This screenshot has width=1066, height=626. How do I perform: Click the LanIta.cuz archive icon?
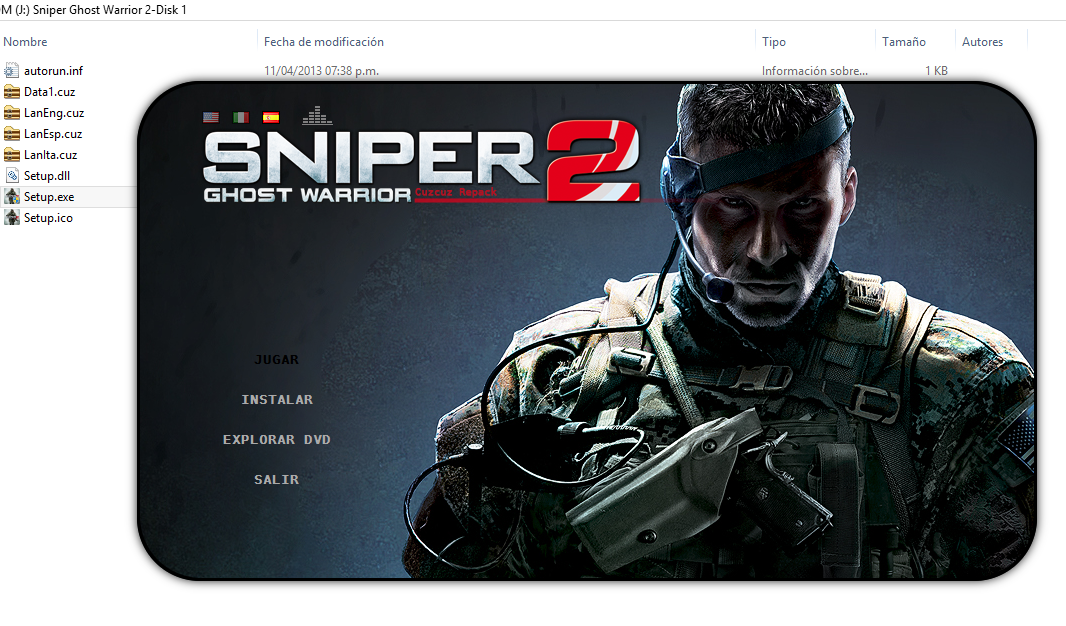12,155
